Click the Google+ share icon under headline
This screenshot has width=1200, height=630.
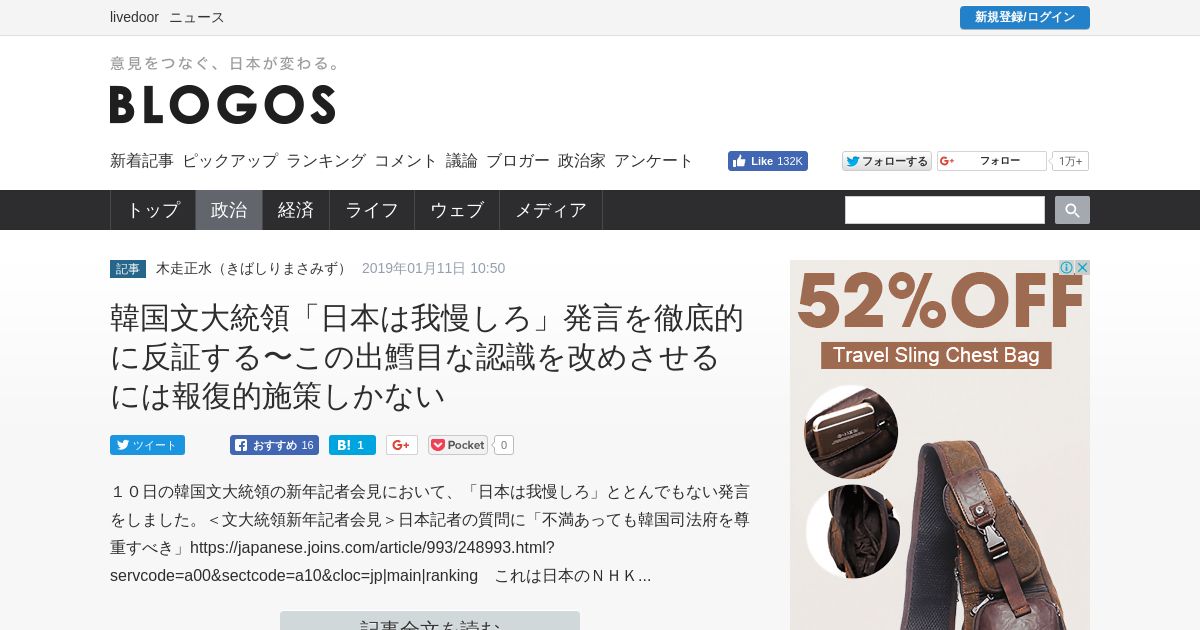tap(402, 445)
